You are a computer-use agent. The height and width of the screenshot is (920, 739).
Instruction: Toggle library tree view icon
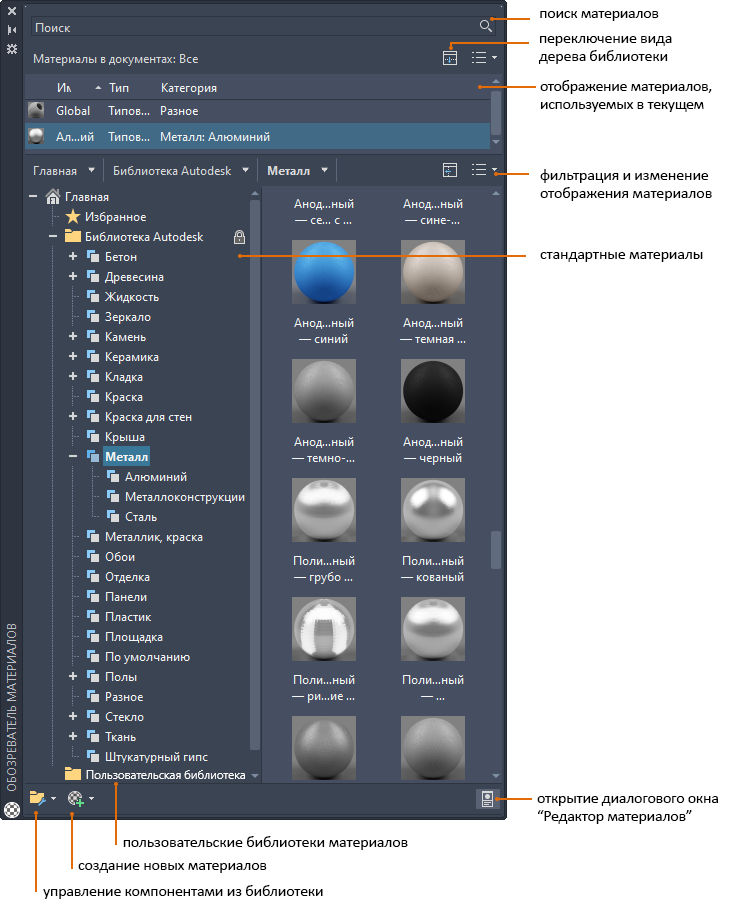(450, 170)
